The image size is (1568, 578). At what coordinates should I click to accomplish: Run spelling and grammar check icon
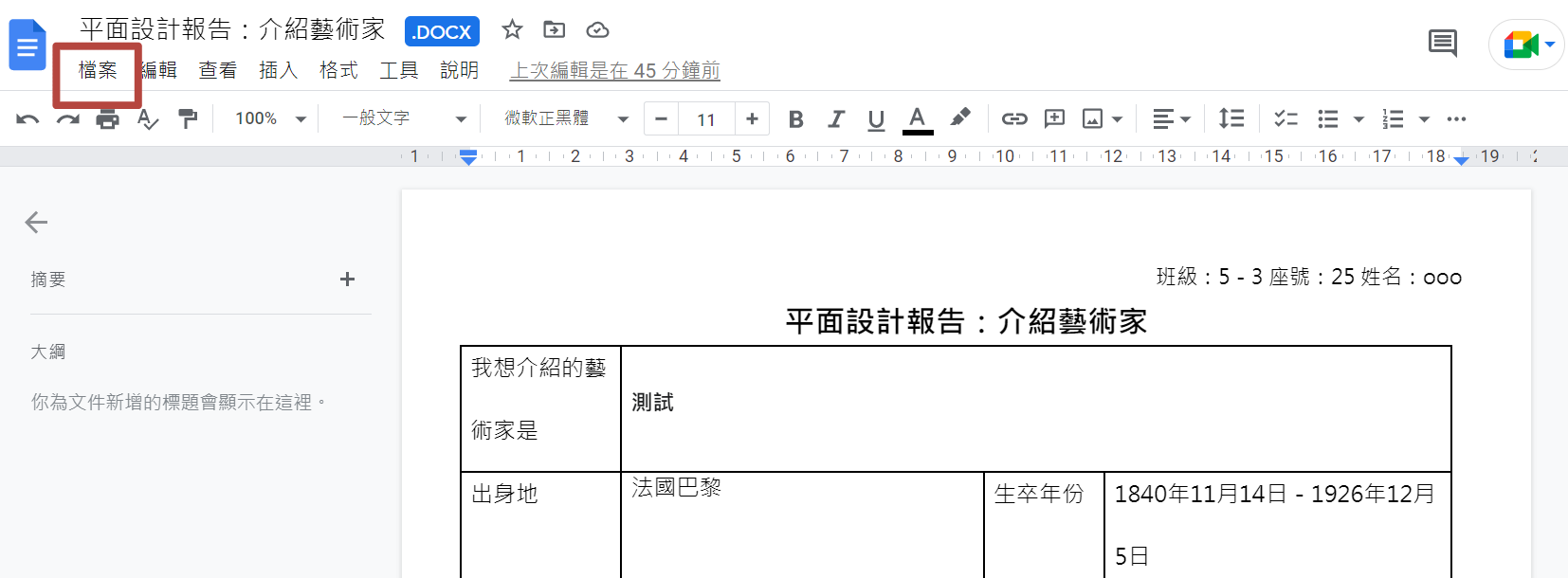(x=147, y=118)
